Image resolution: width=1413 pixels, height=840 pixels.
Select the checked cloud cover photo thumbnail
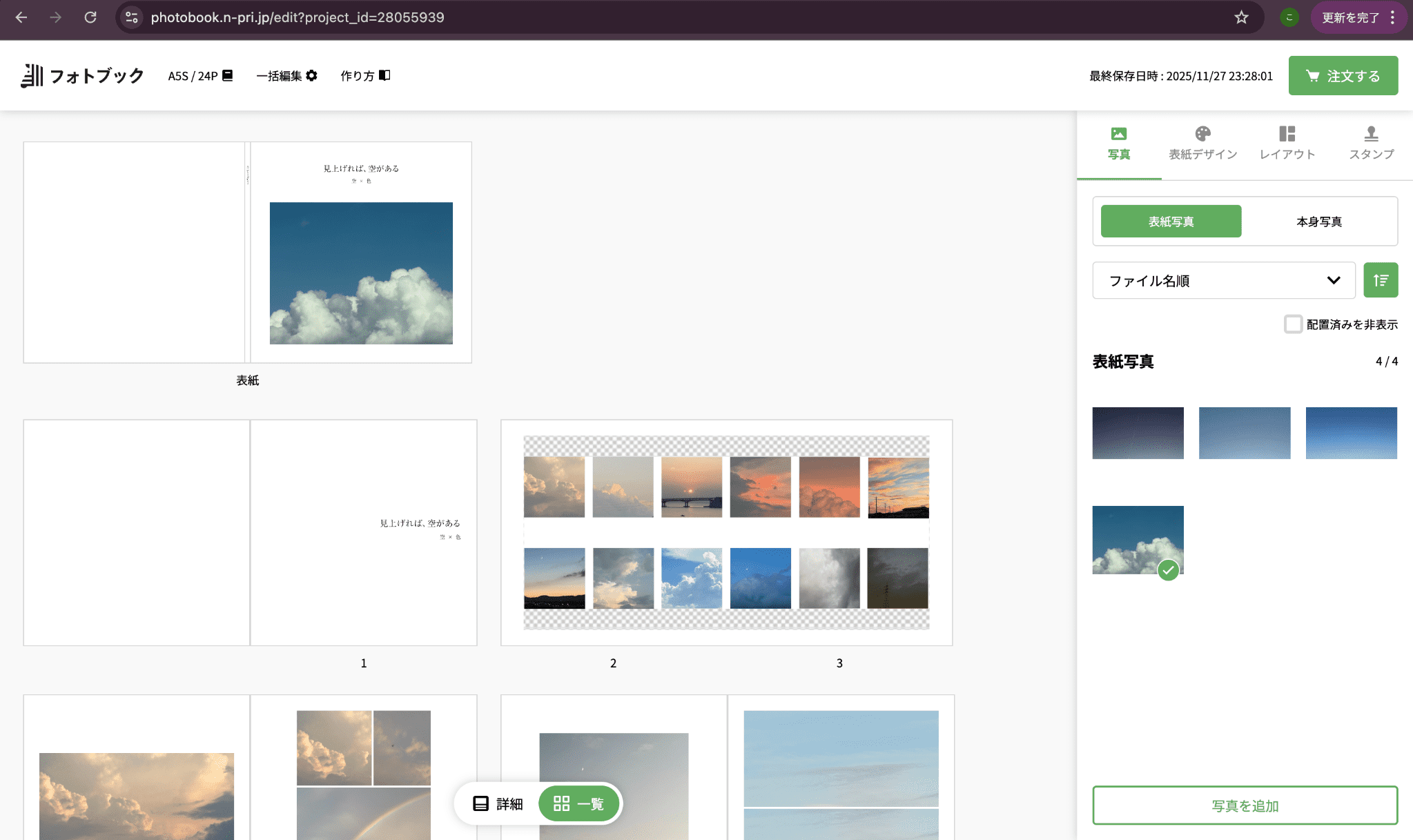click(1137, 540)
